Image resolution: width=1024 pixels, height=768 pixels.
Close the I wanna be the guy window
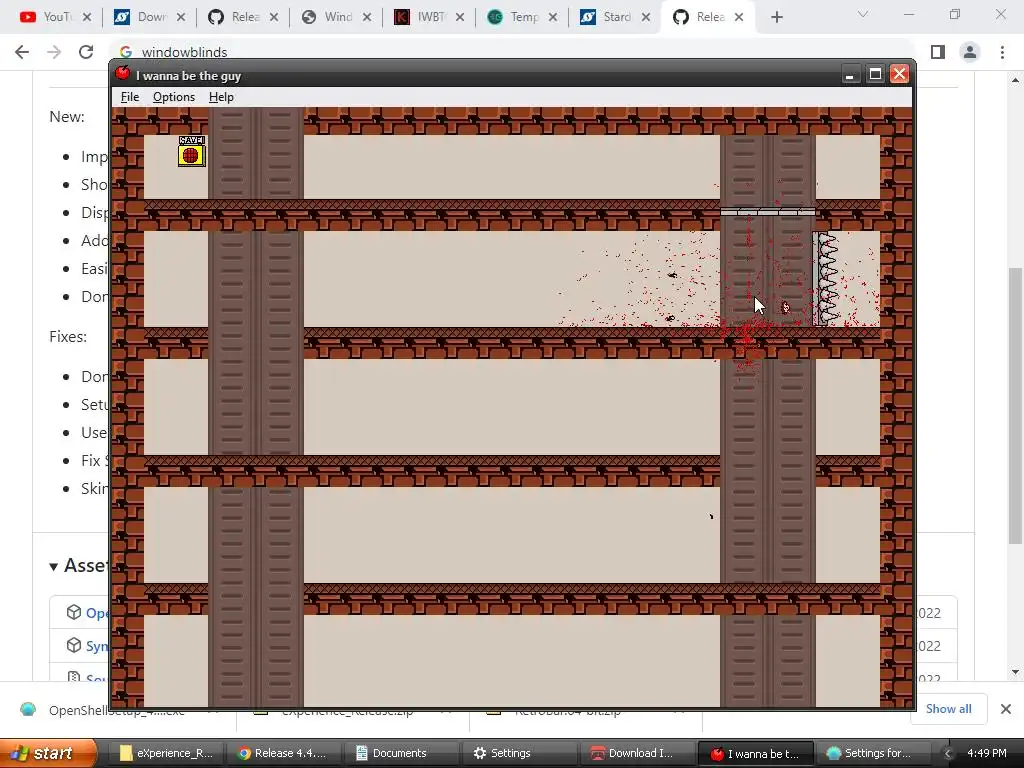tap(899, 74)
